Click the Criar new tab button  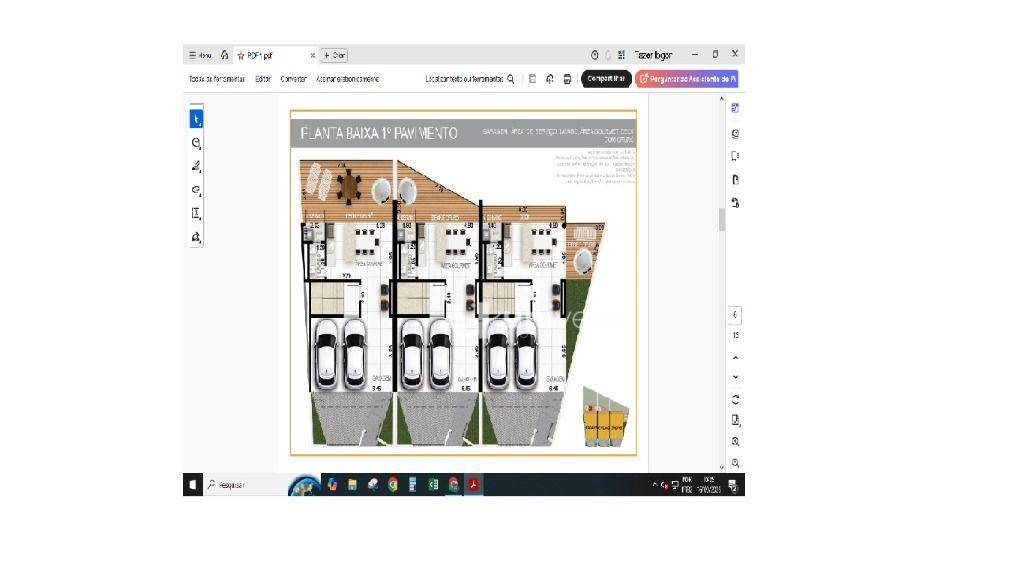click(334, 56)
